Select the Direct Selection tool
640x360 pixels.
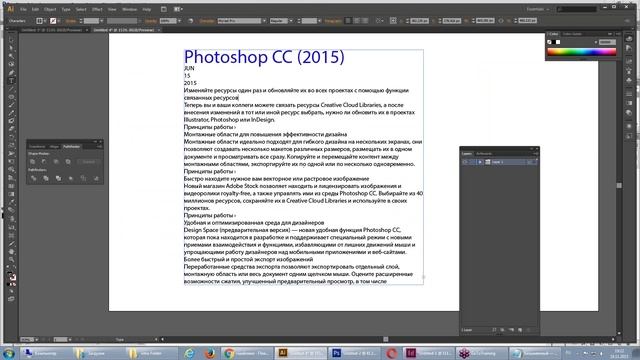(x=11, y=48)
